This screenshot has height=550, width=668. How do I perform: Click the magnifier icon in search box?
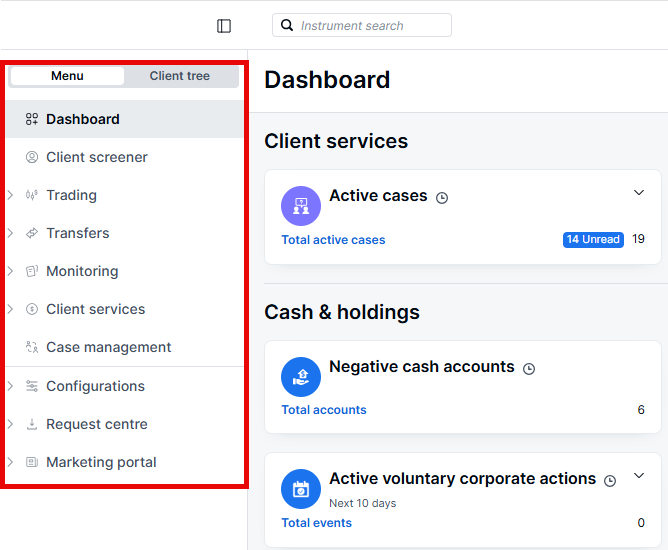(x=287, y=25)
